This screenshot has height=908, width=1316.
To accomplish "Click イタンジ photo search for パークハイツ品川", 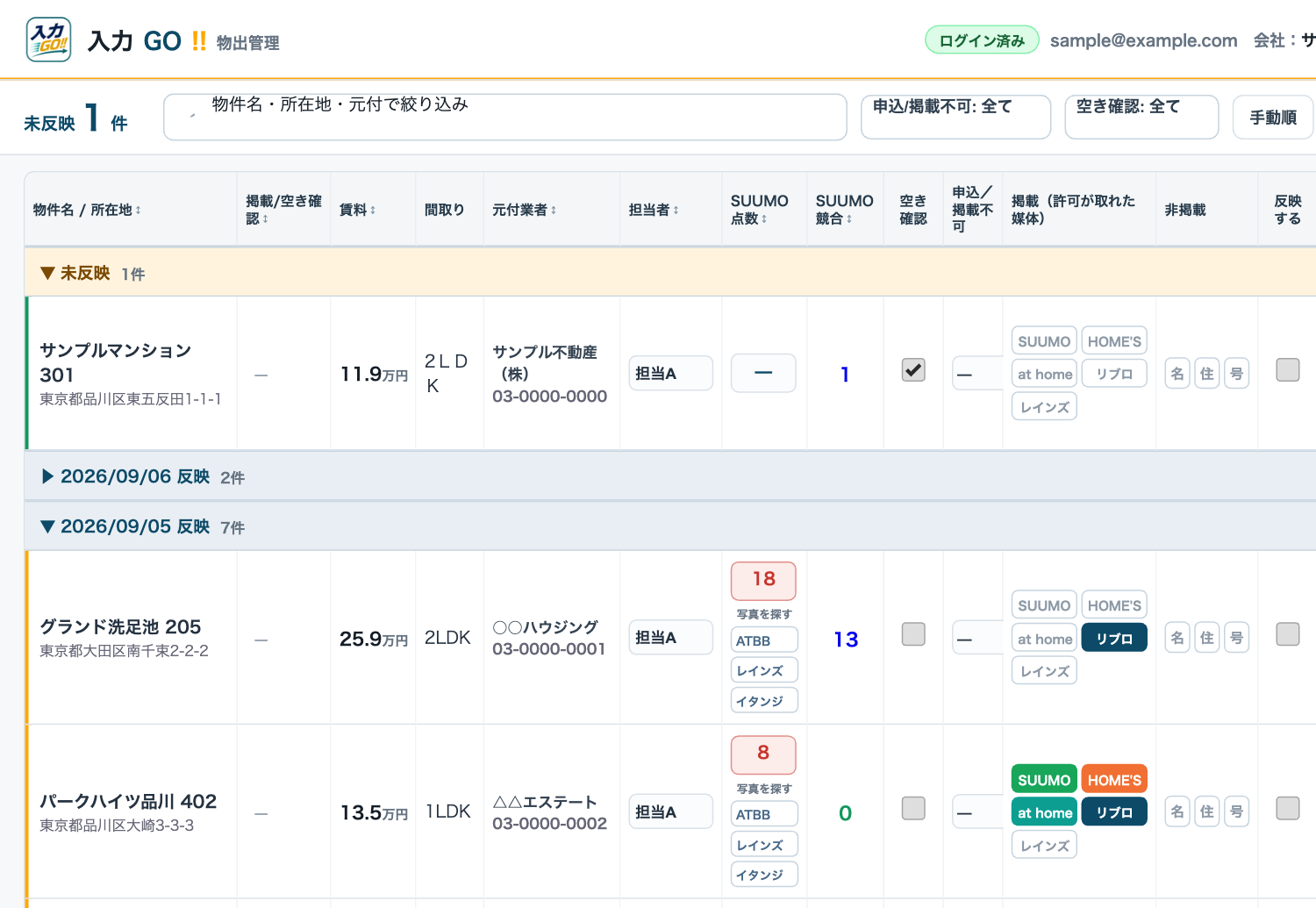I will [764, 875].
